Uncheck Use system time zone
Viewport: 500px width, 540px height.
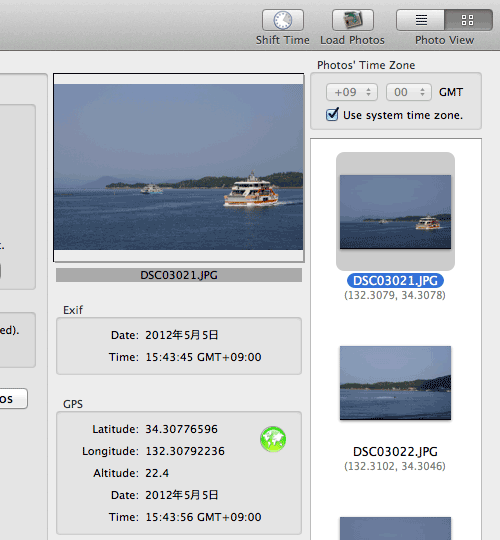(x=332, y=114)
